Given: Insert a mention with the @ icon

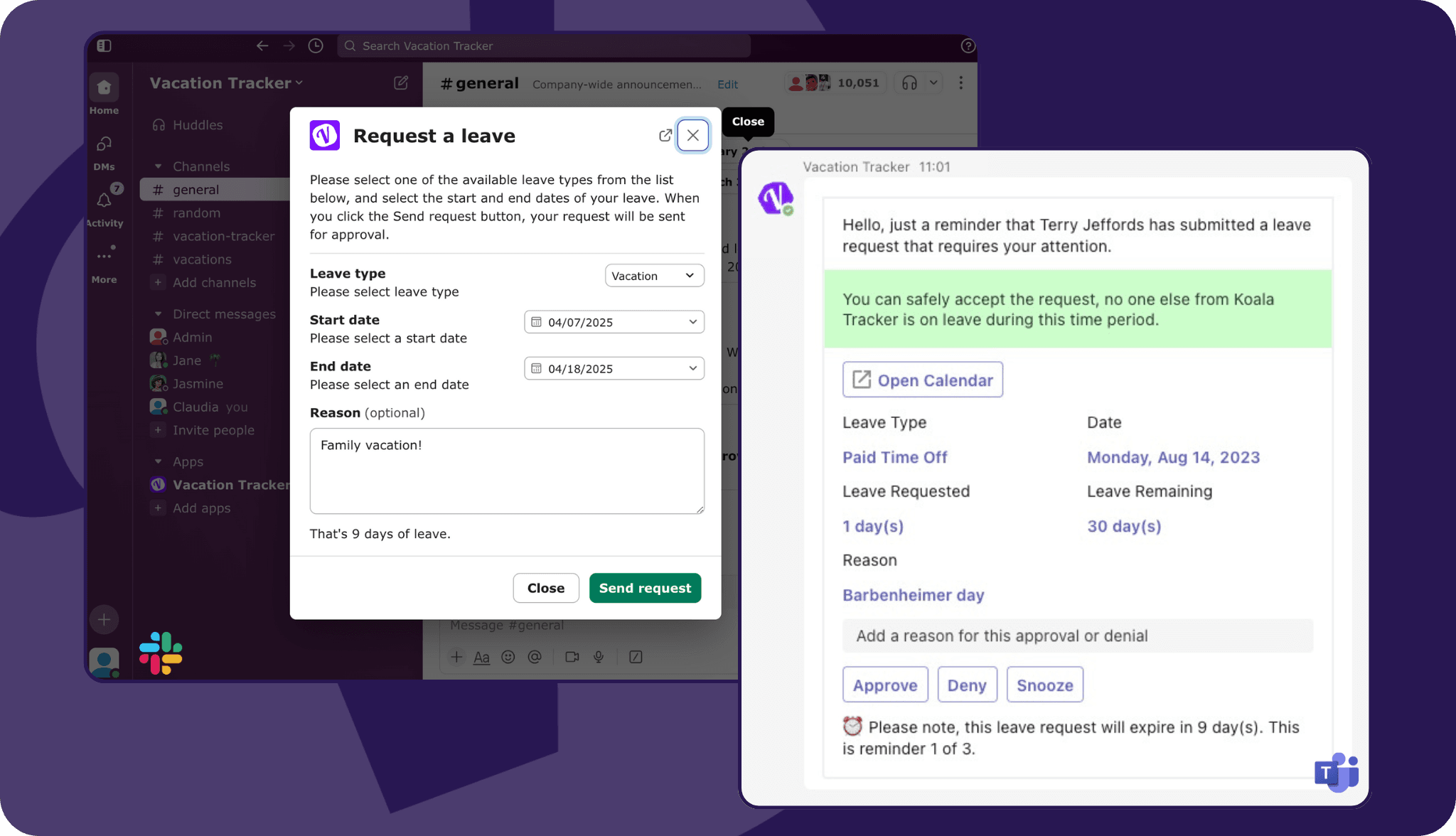Looking at the screenshot, I should pyautogui.click(x=535, y=657).
